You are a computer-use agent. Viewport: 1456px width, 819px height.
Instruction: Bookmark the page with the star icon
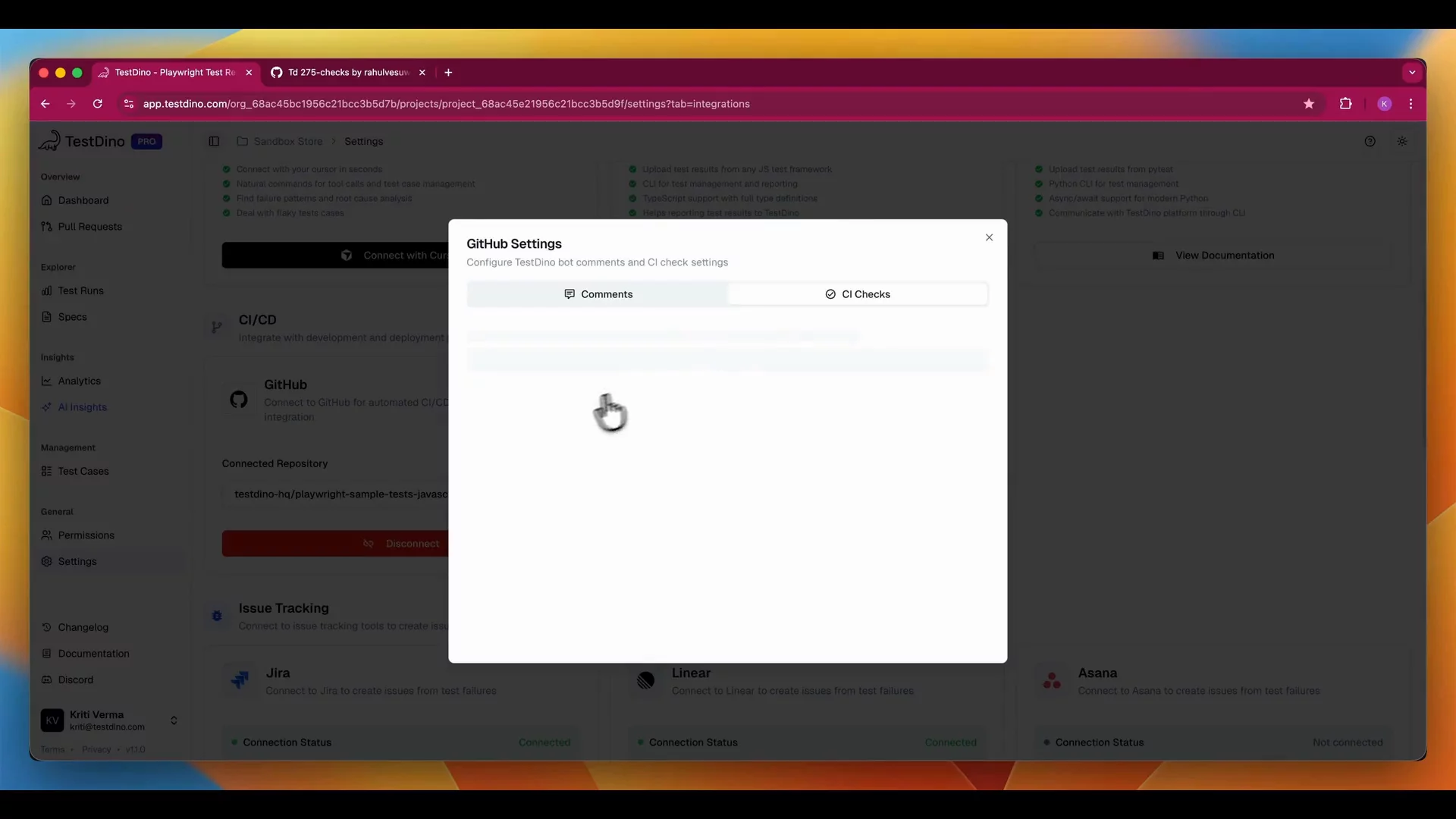tap(1309, 104)
